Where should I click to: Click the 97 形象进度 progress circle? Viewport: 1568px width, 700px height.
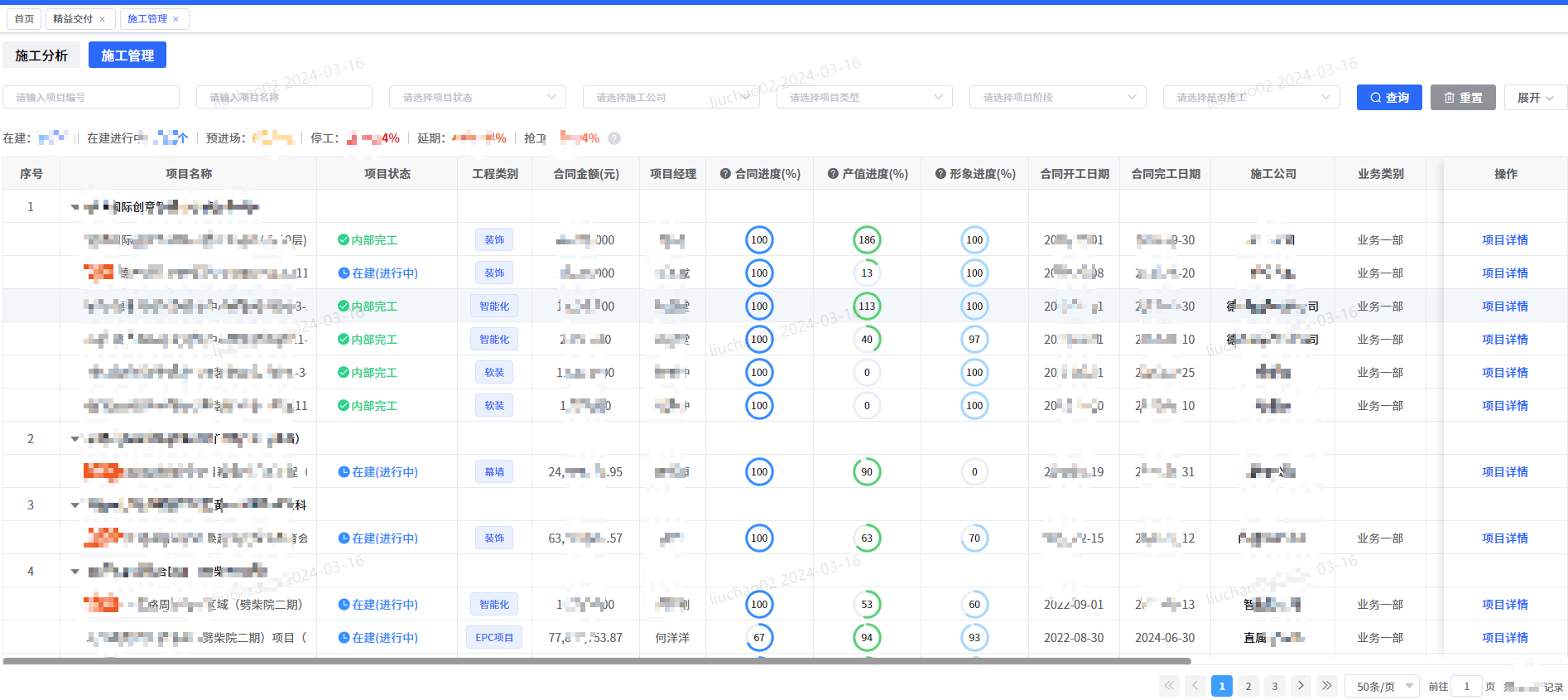coord(974,339)
